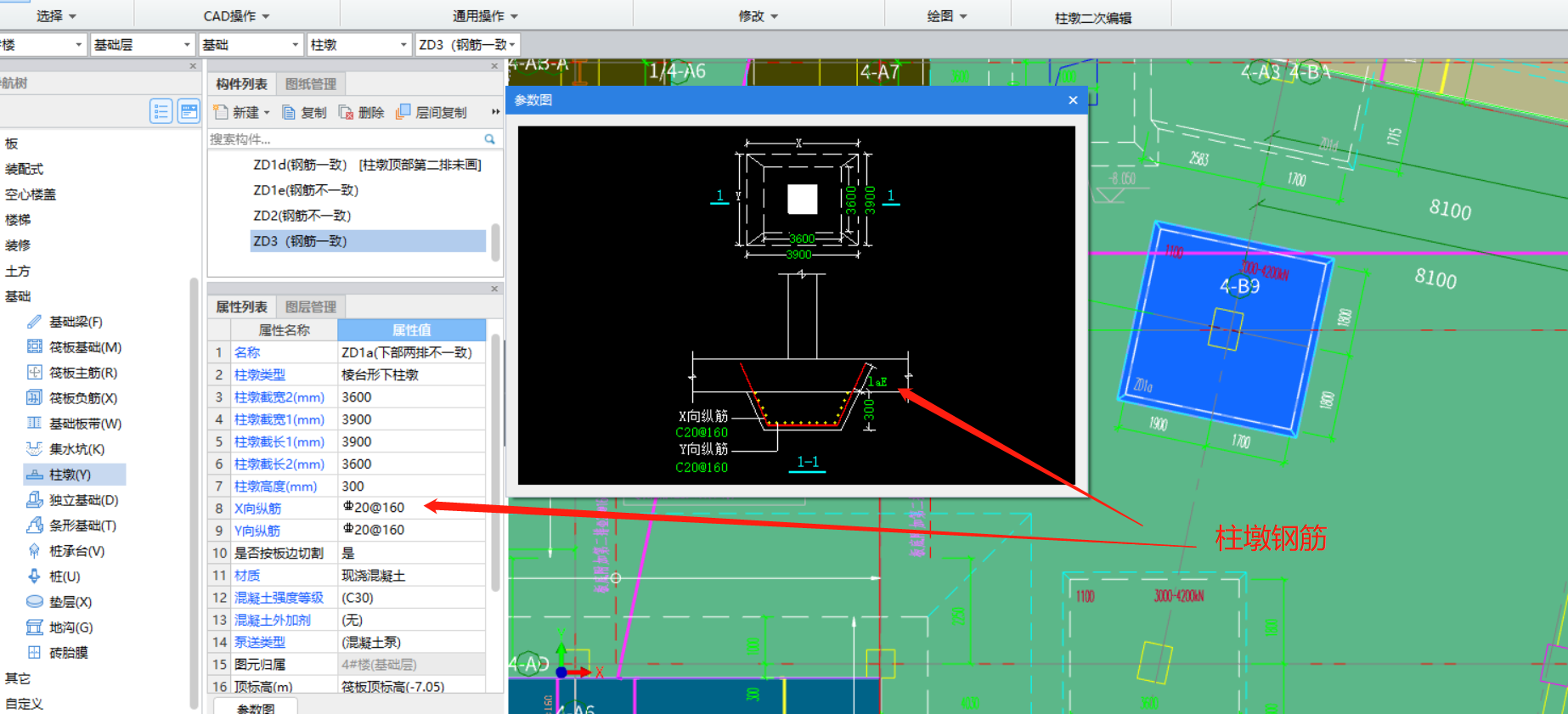
Task: Open 柱墩二次编辑 ribbon group
Action: coord(1092,18)
